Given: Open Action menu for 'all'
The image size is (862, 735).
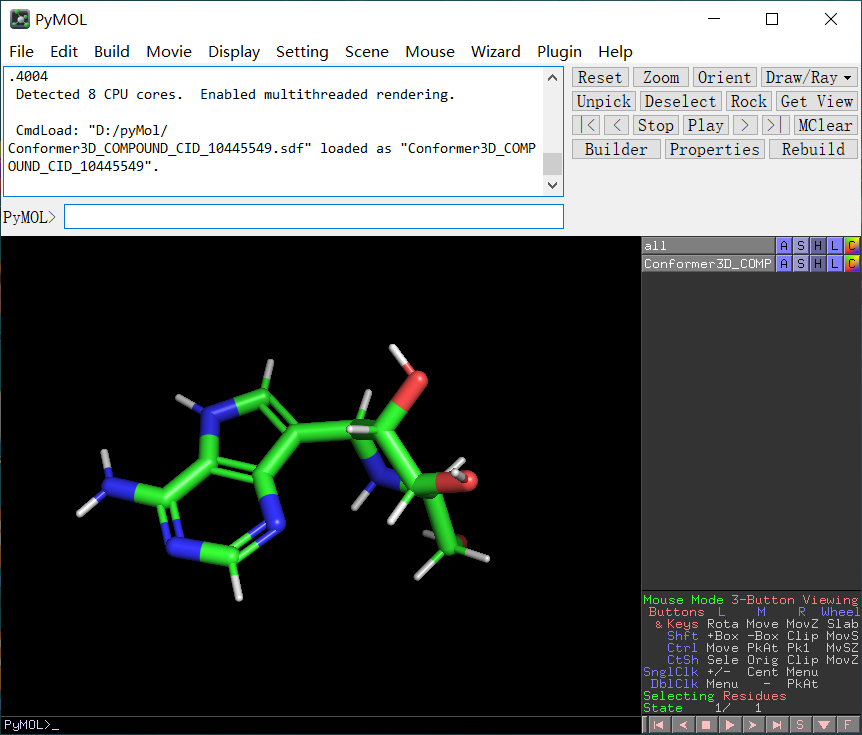Looking at the screenshot, I should click(784, 246).
